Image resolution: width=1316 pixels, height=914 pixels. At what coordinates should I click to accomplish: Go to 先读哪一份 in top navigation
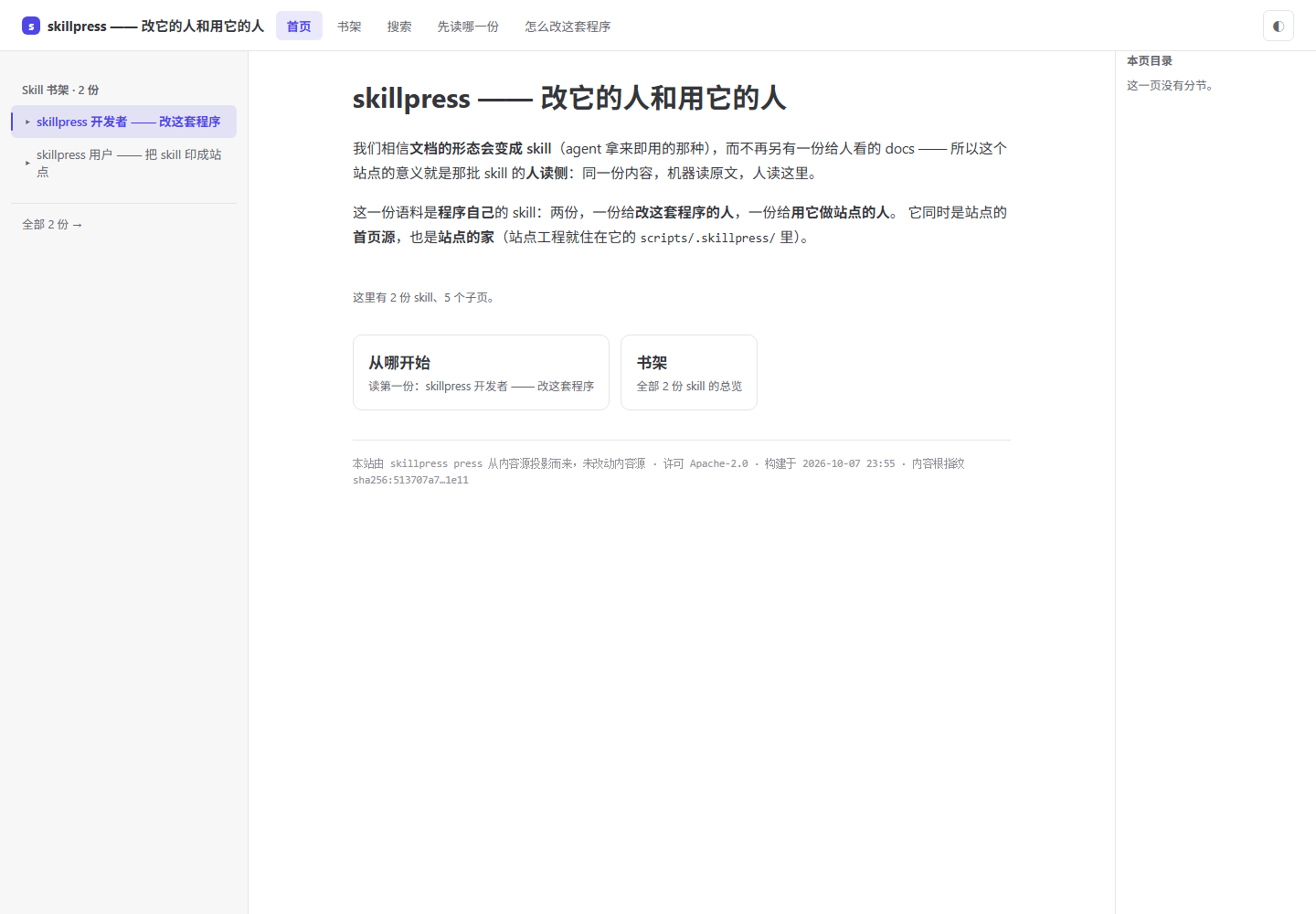point(468,26)
